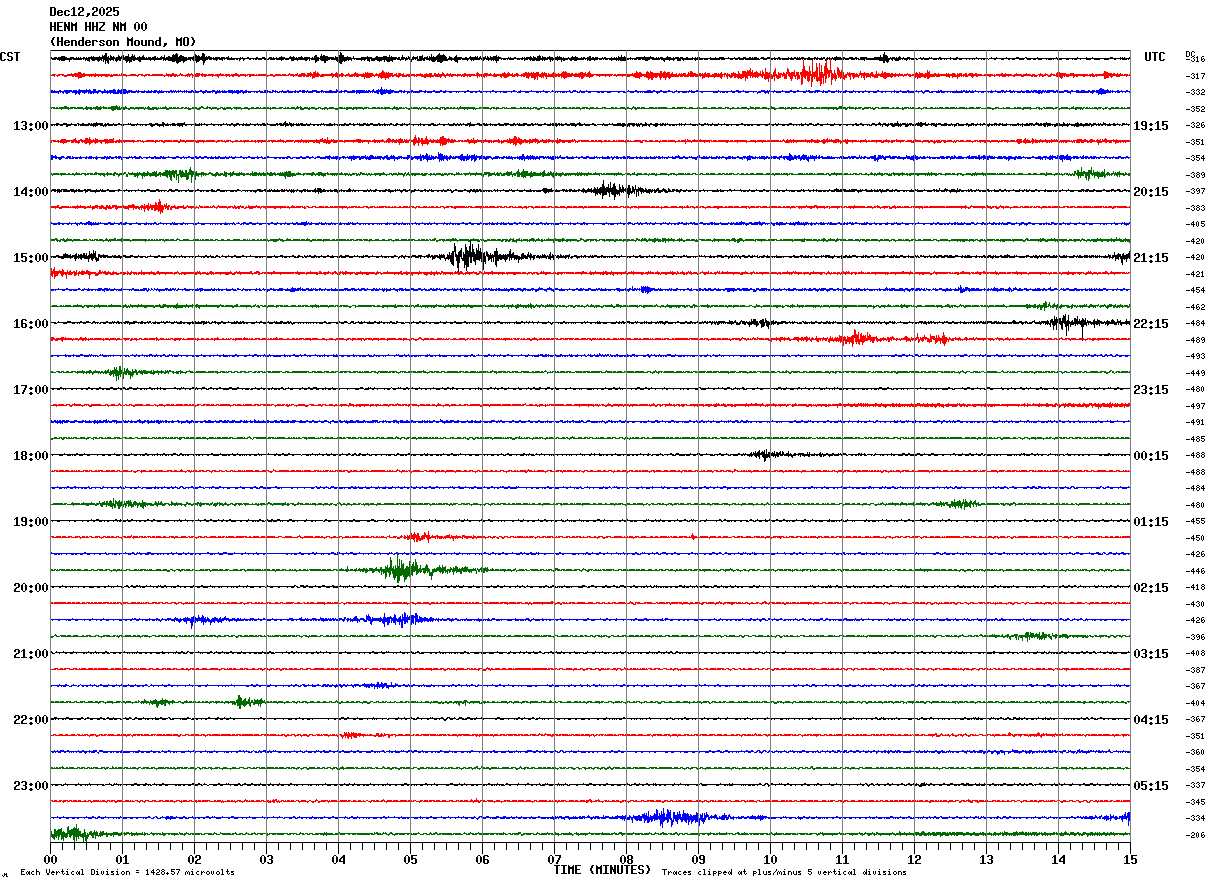Select the 14:00 CST hour label
The height and width of the screenshot is (886, 1210).
click(30, 192)
